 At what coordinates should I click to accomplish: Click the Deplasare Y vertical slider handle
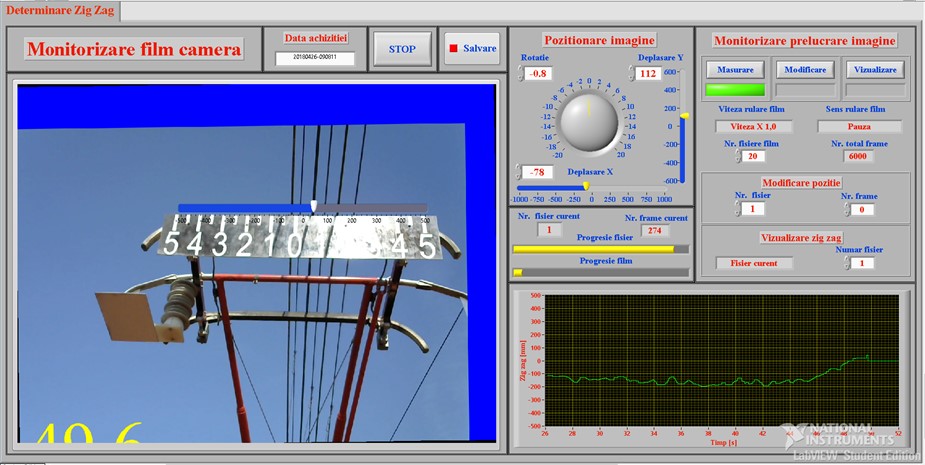pyautogui.click(x=684, y=116)
